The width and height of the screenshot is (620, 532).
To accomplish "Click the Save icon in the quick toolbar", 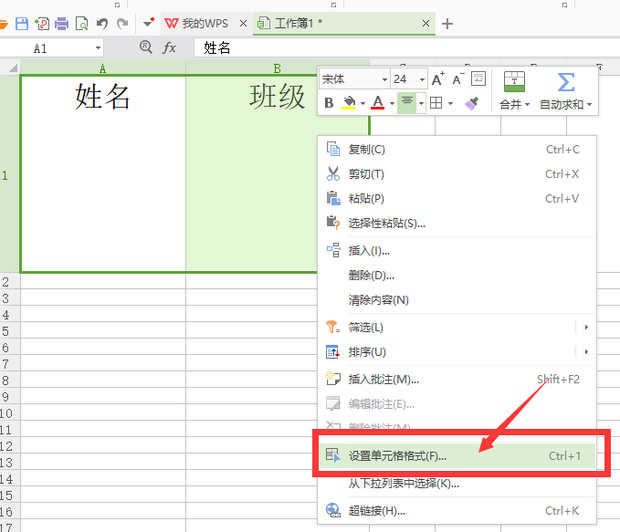I will click(22, 24).
